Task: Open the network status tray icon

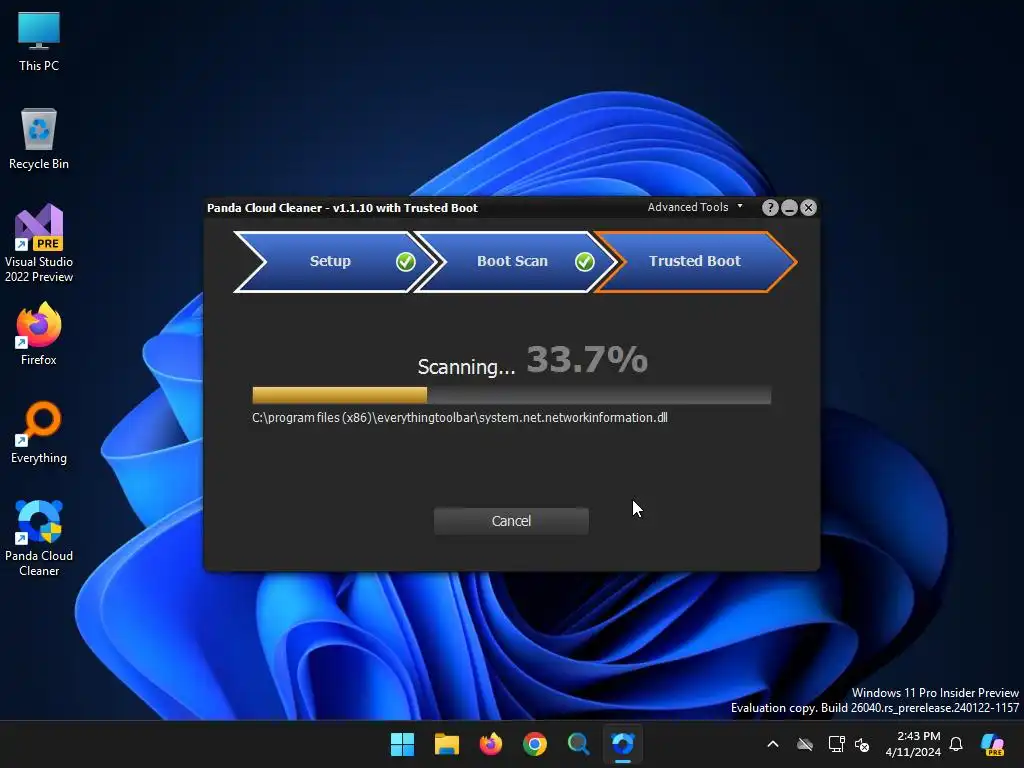Action: 837,744
